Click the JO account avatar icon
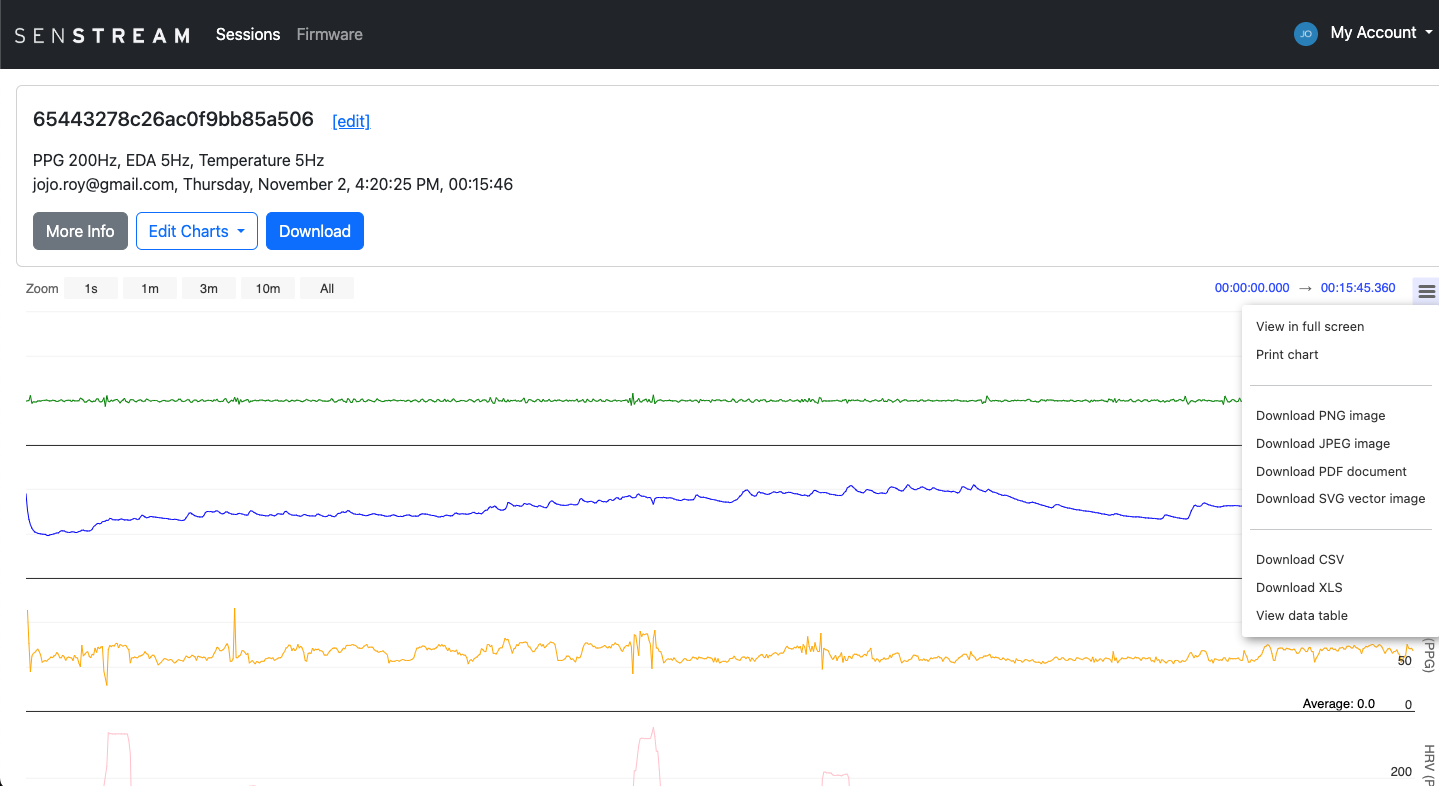The width and height of the screenshot is (1439, 786). pyautogui.click(x=1305, y=34)
